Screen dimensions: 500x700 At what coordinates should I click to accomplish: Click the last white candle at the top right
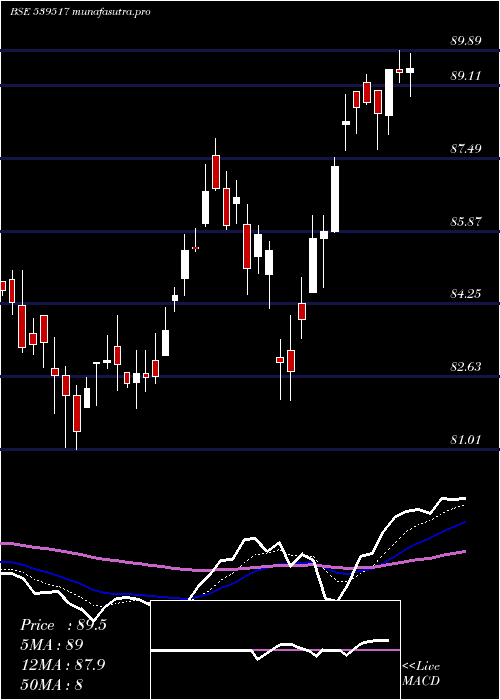(410, 71)
